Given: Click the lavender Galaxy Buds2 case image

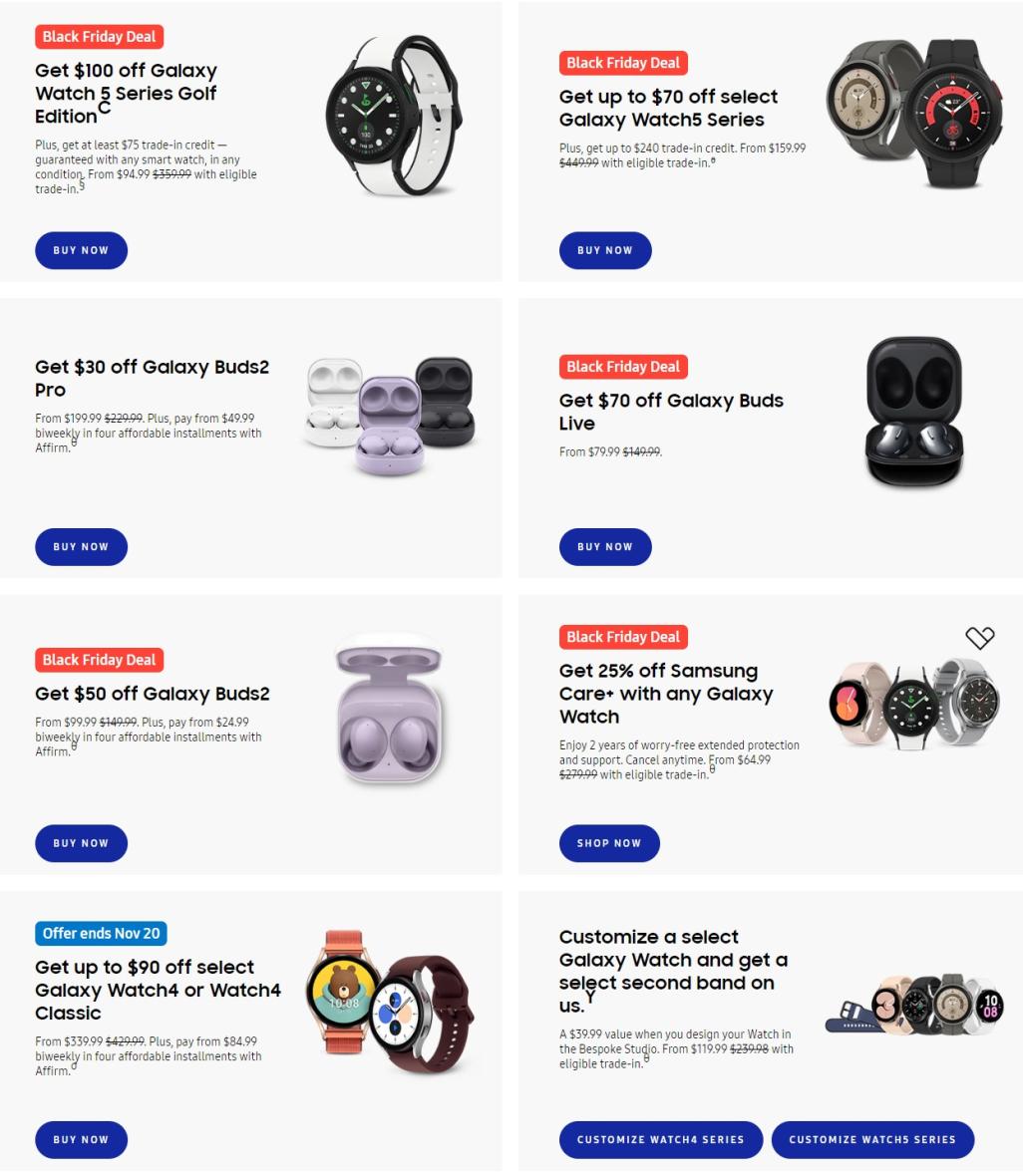Looking at the screenshot, I should tap(389, 709).
